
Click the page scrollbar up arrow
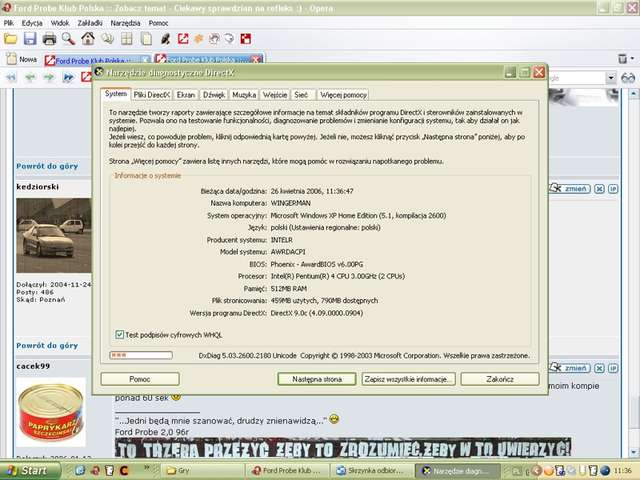pos(633,94)
